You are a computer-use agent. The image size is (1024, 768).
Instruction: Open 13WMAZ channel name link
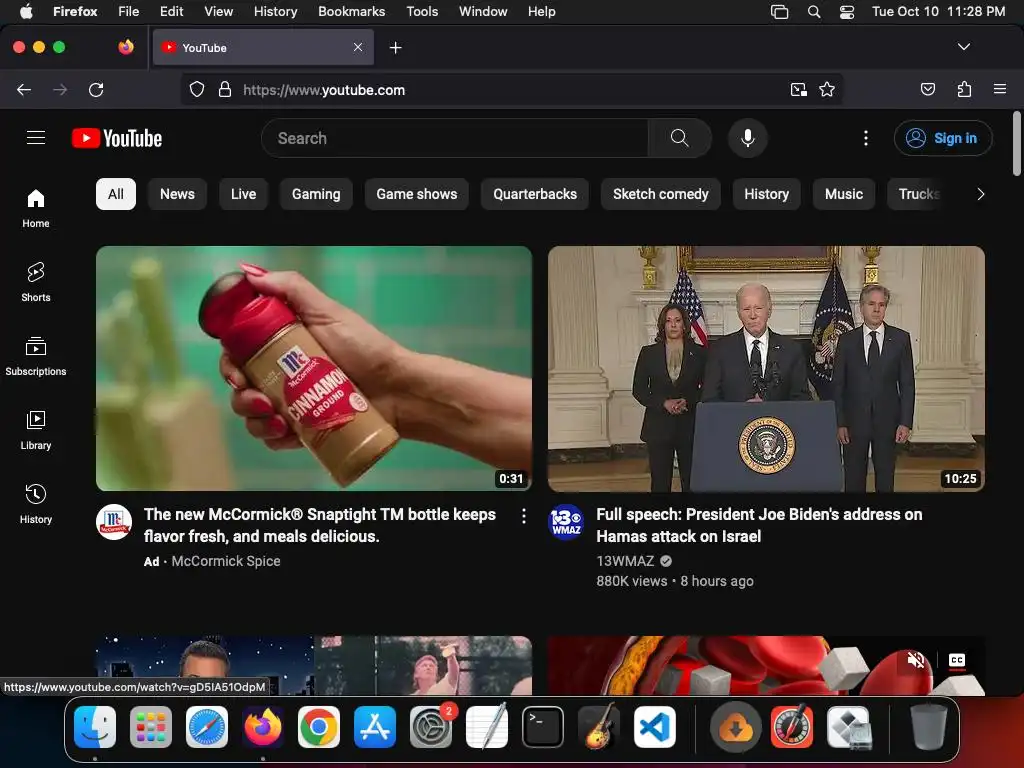(625, 561)
